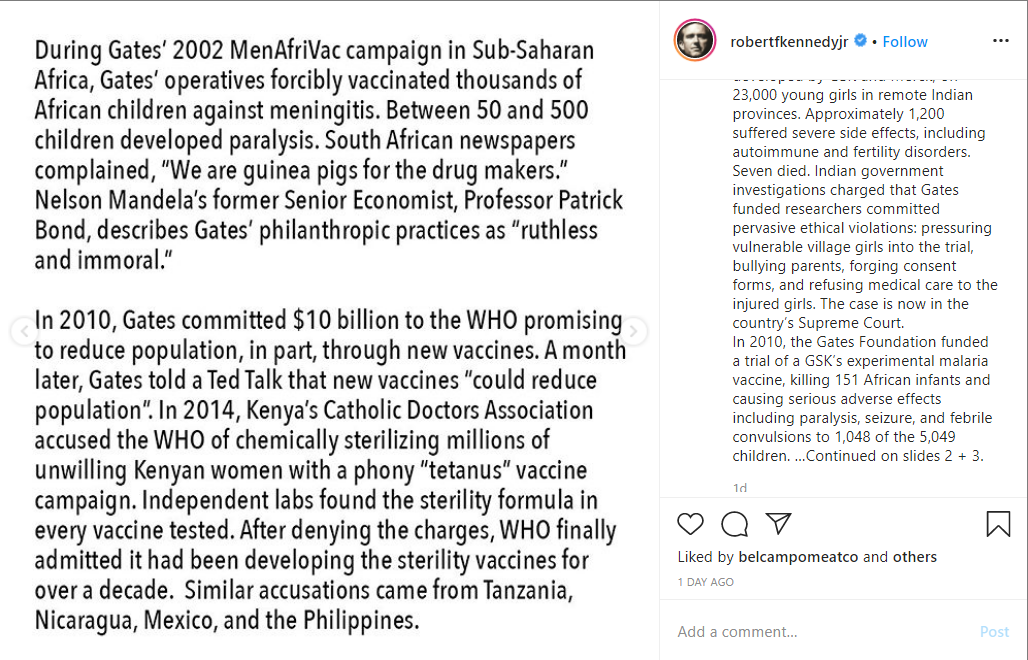Click the blue verified badge
The height and width of the screenshot is (660, 1028).
tap(859, 41)
